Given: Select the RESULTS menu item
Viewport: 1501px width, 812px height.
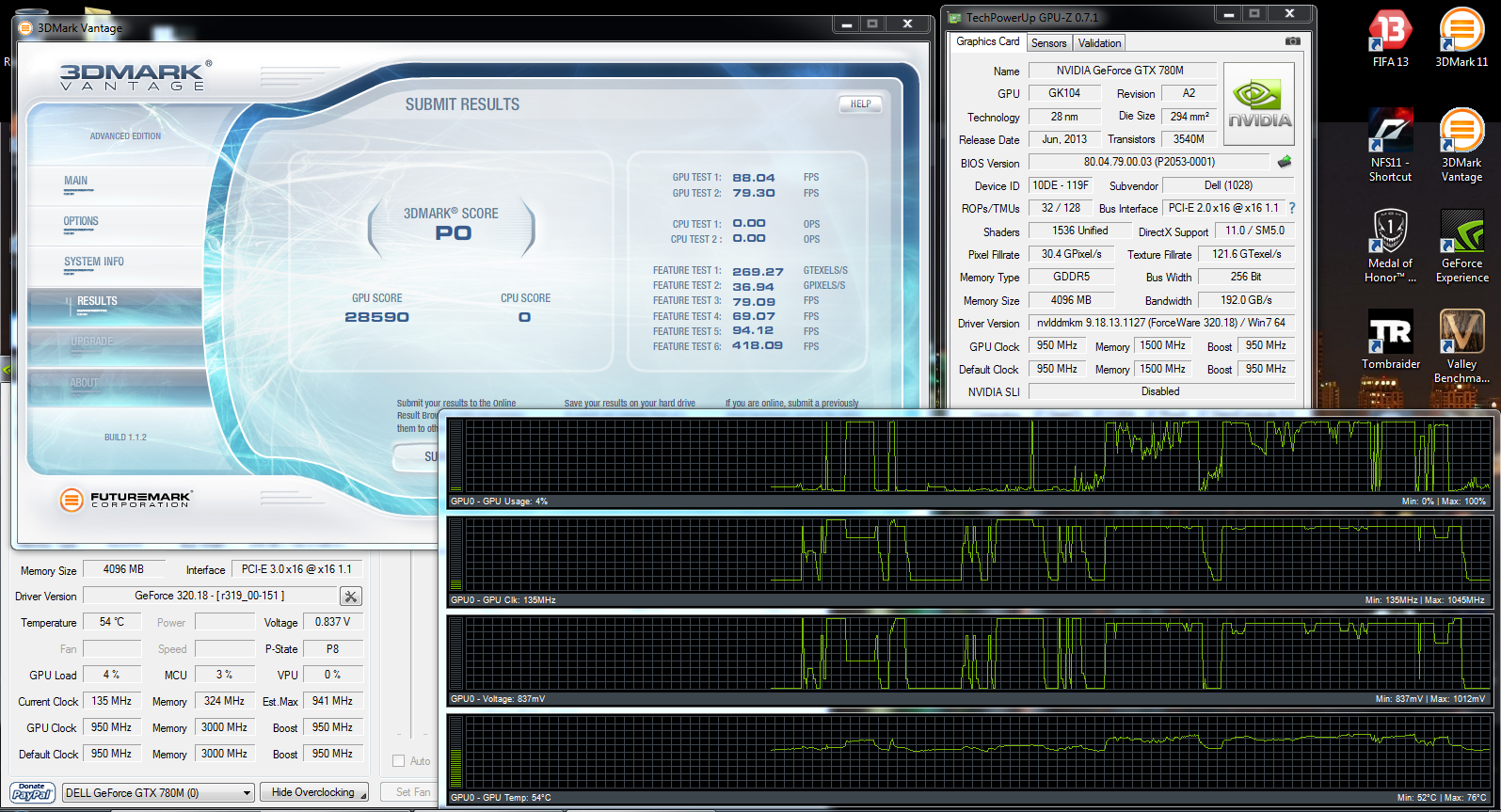Looking at the screenshot, I should (x=115, y=307).
